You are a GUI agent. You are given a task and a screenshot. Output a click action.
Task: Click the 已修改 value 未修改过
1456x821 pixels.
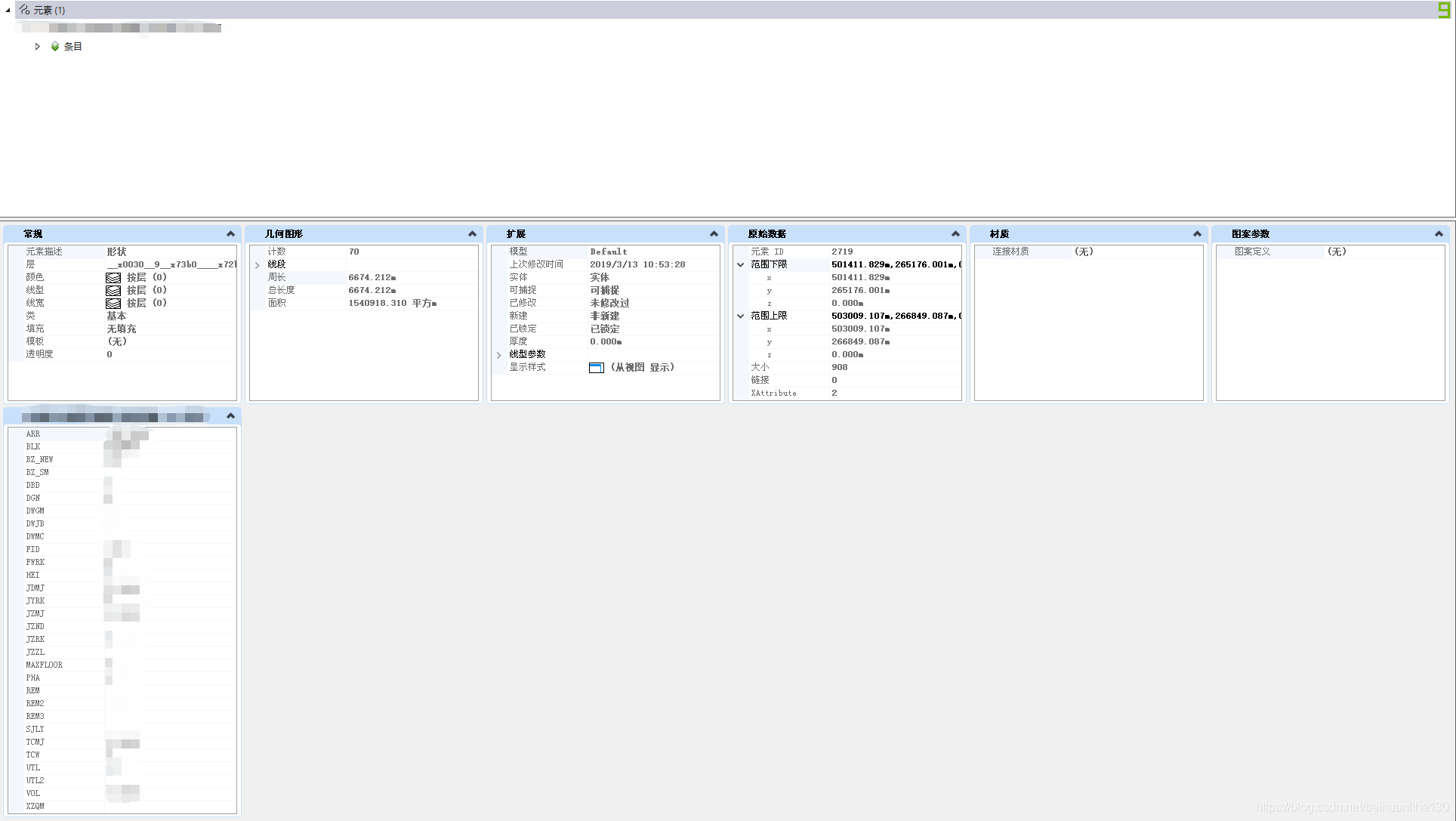pyautogui.click(x=610, y=303)
